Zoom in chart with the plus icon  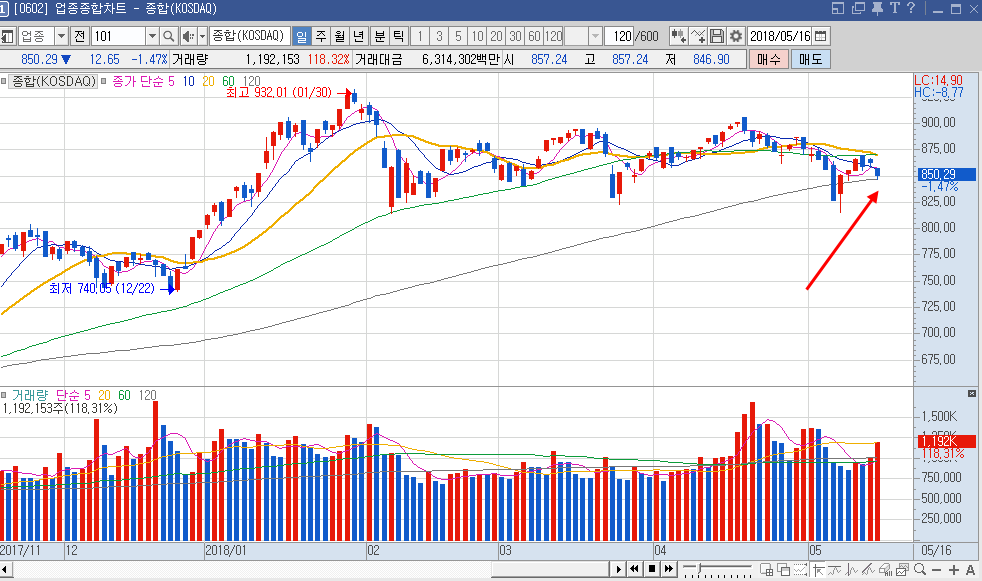[955, 569]
